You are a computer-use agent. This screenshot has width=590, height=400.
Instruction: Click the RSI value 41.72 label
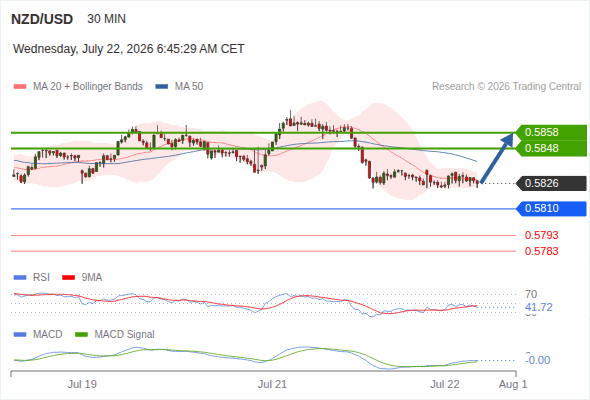click(x=539, y=307)
